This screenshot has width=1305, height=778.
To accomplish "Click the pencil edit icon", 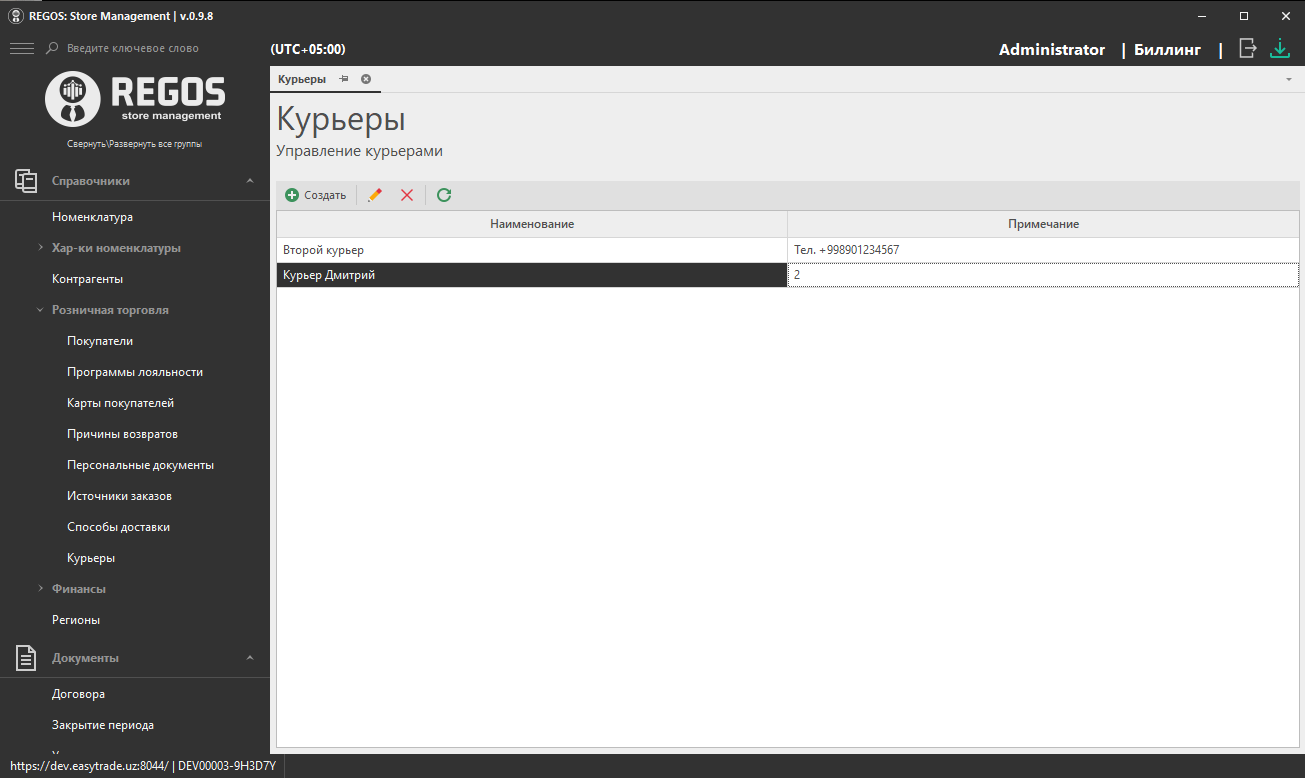I will pyautogui.click(x=375, y=195).
